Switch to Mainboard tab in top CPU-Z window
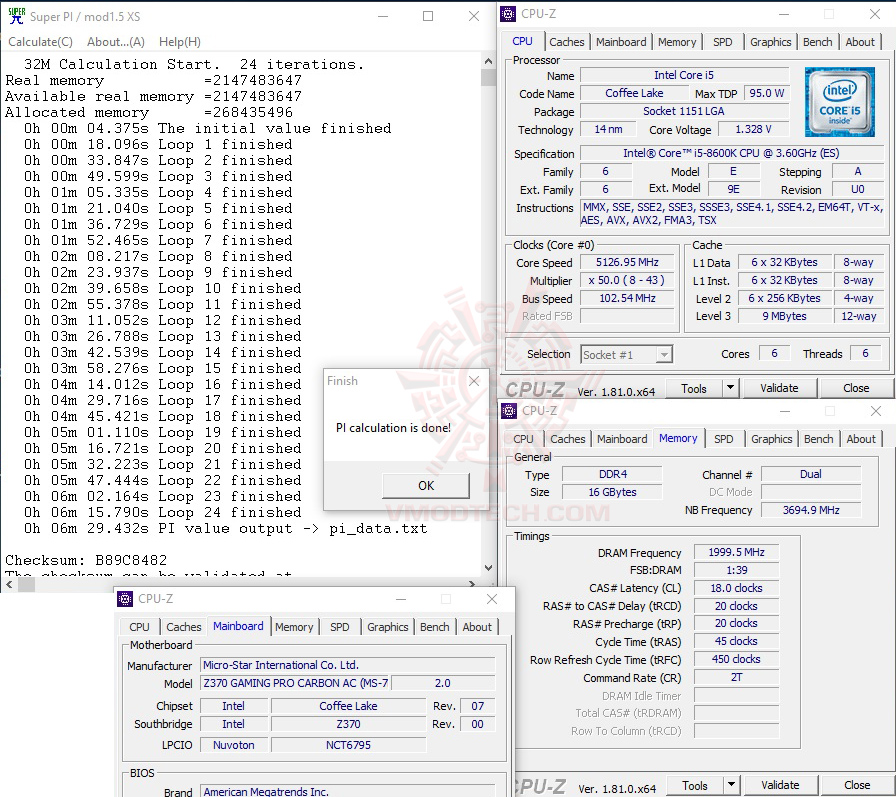Screen dimensions: 896x797 [621, 42]
